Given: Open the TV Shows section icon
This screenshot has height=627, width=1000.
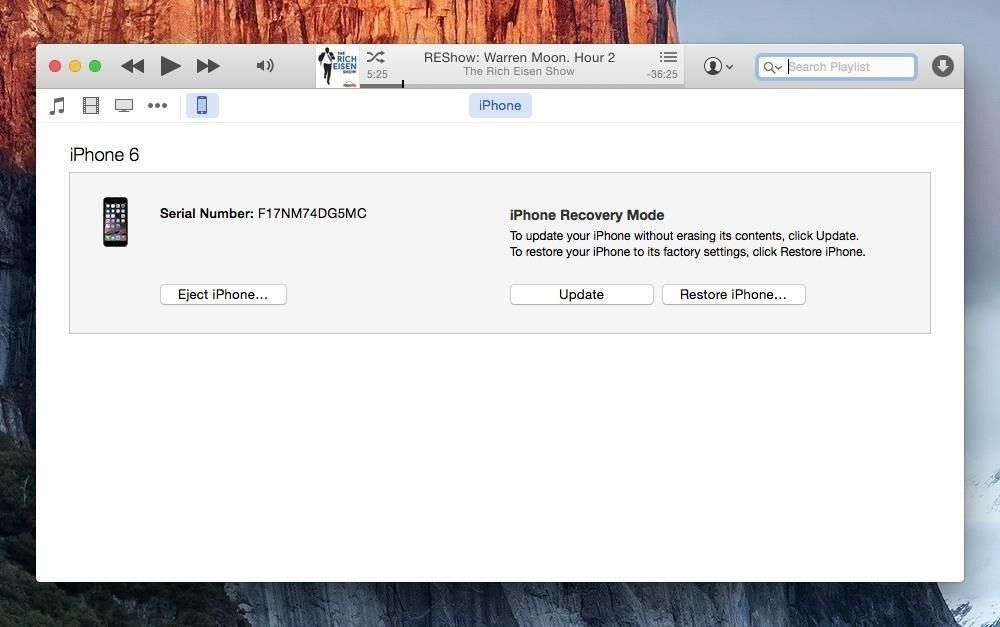Looking at the screenshot, I should pyautogui.click(x=123, y=105).
